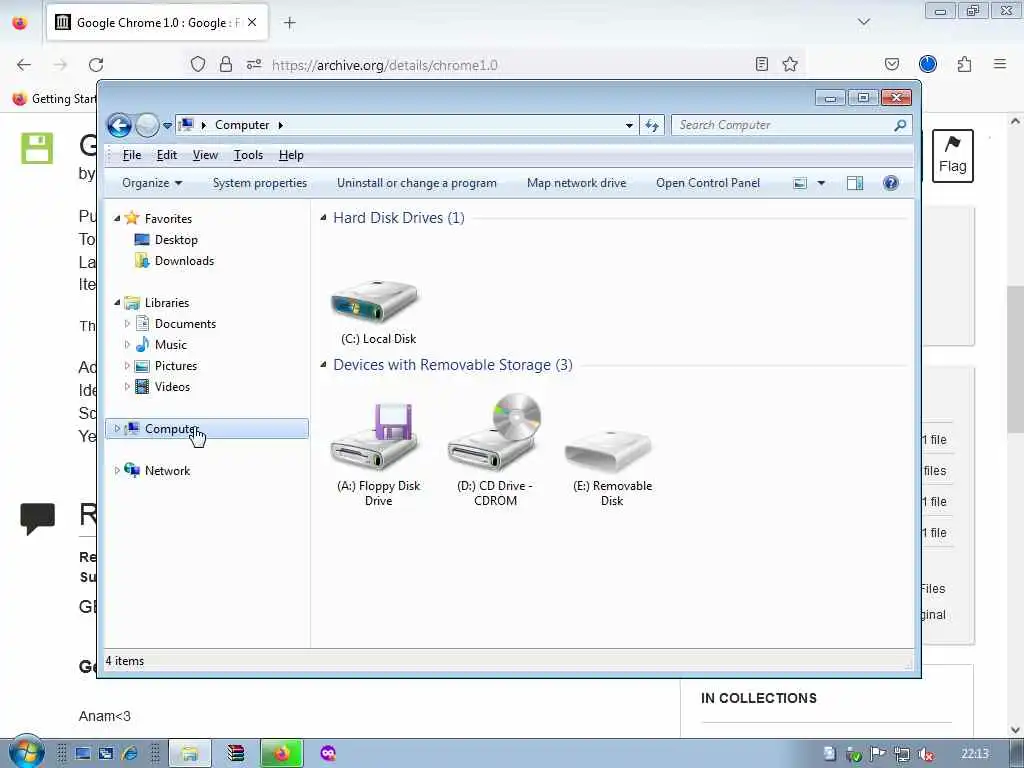The image size is (1024, 768).
Task: Expand the Computer tree node
Action: click(x=117, y=428)
